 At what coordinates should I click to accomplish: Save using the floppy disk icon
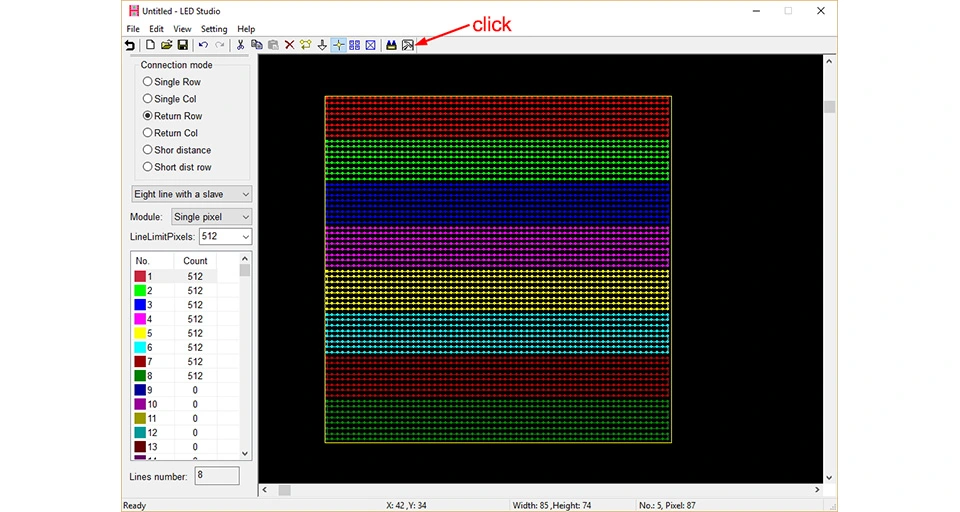tap(182, 45)
